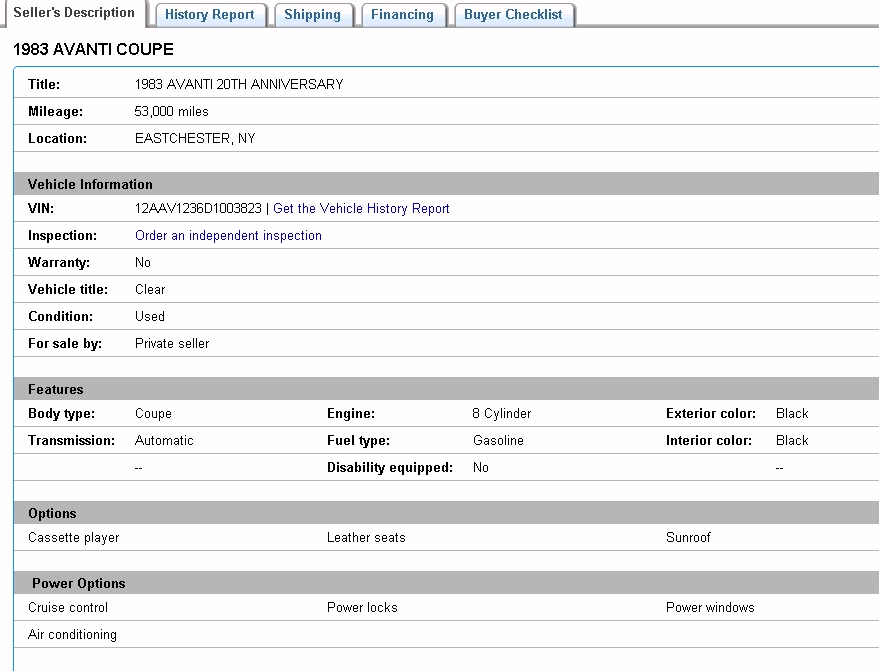This screenshot has height=671, width=879.
Task: Click the Vehicle Information section header
Action: click(90, 184)
